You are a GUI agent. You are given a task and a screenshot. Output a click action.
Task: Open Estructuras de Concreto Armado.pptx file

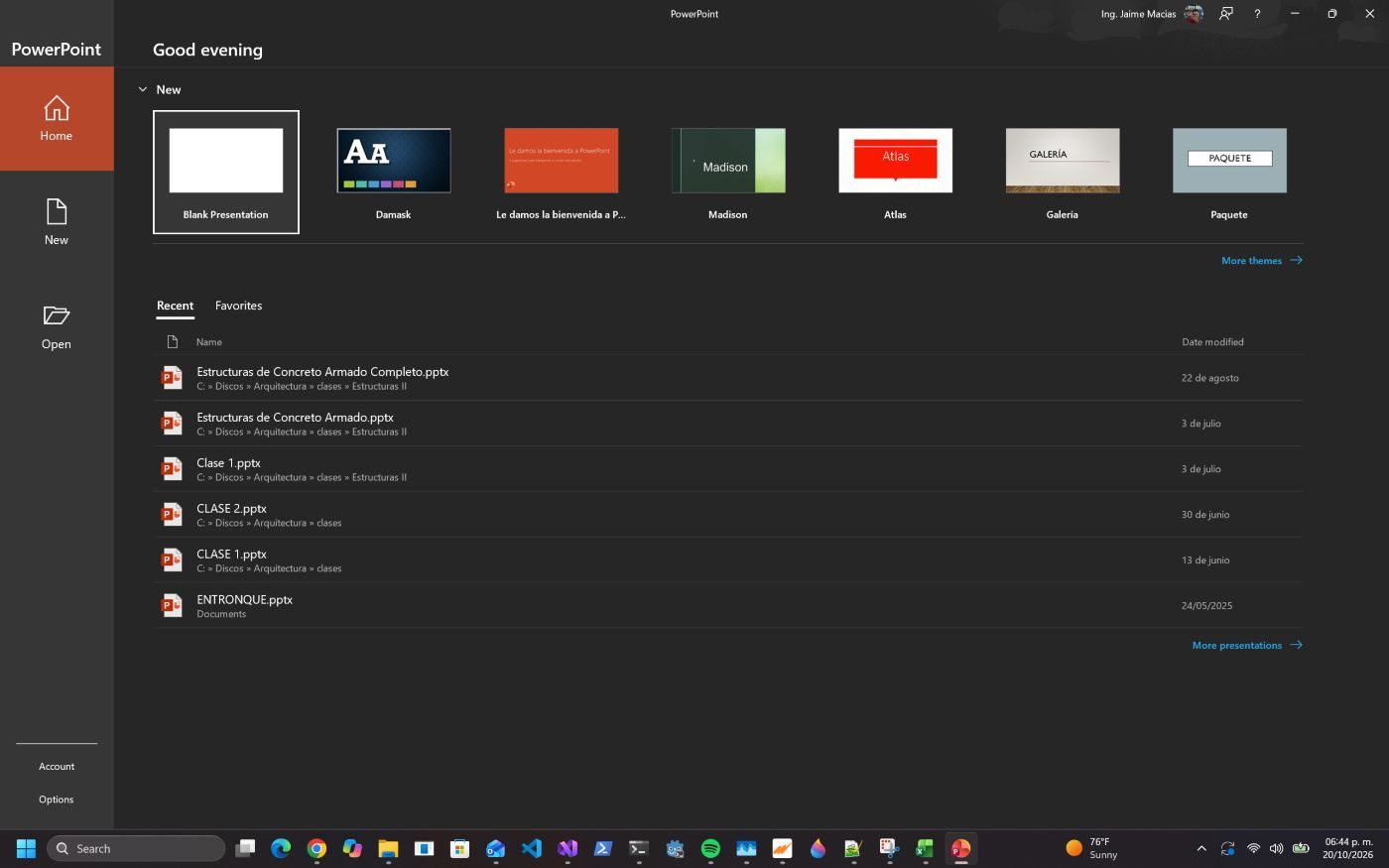[728, 424]
